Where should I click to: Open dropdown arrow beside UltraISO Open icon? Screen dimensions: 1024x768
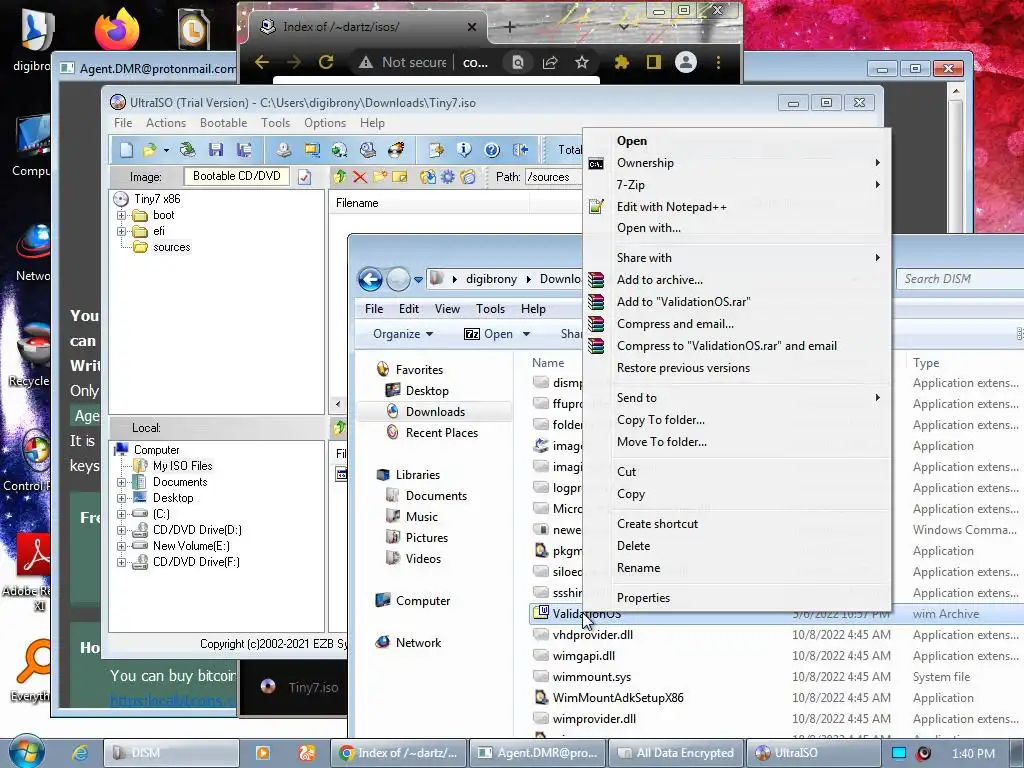[167, 150]
